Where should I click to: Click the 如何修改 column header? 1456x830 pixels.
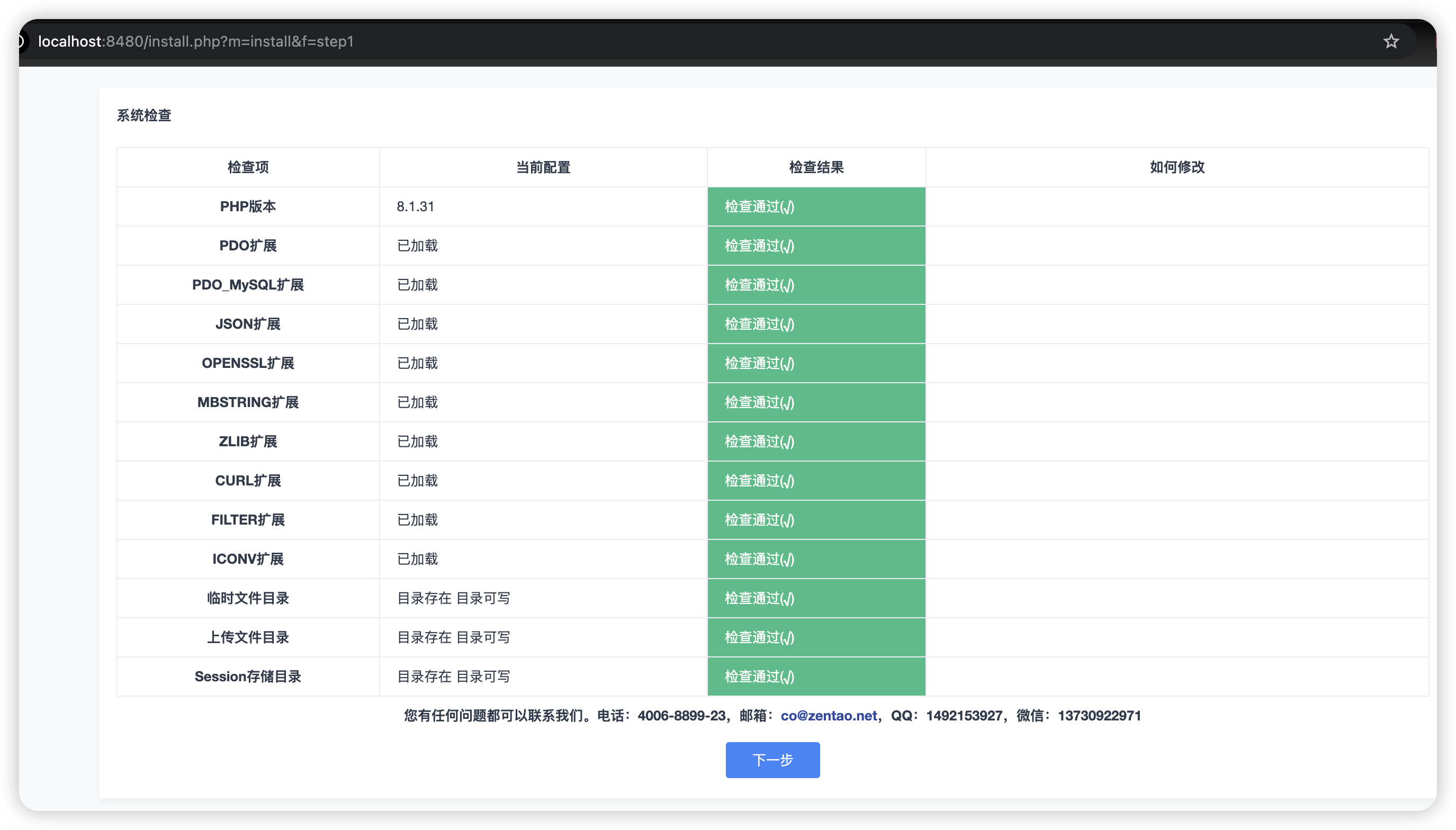(x=1176, y=167)
